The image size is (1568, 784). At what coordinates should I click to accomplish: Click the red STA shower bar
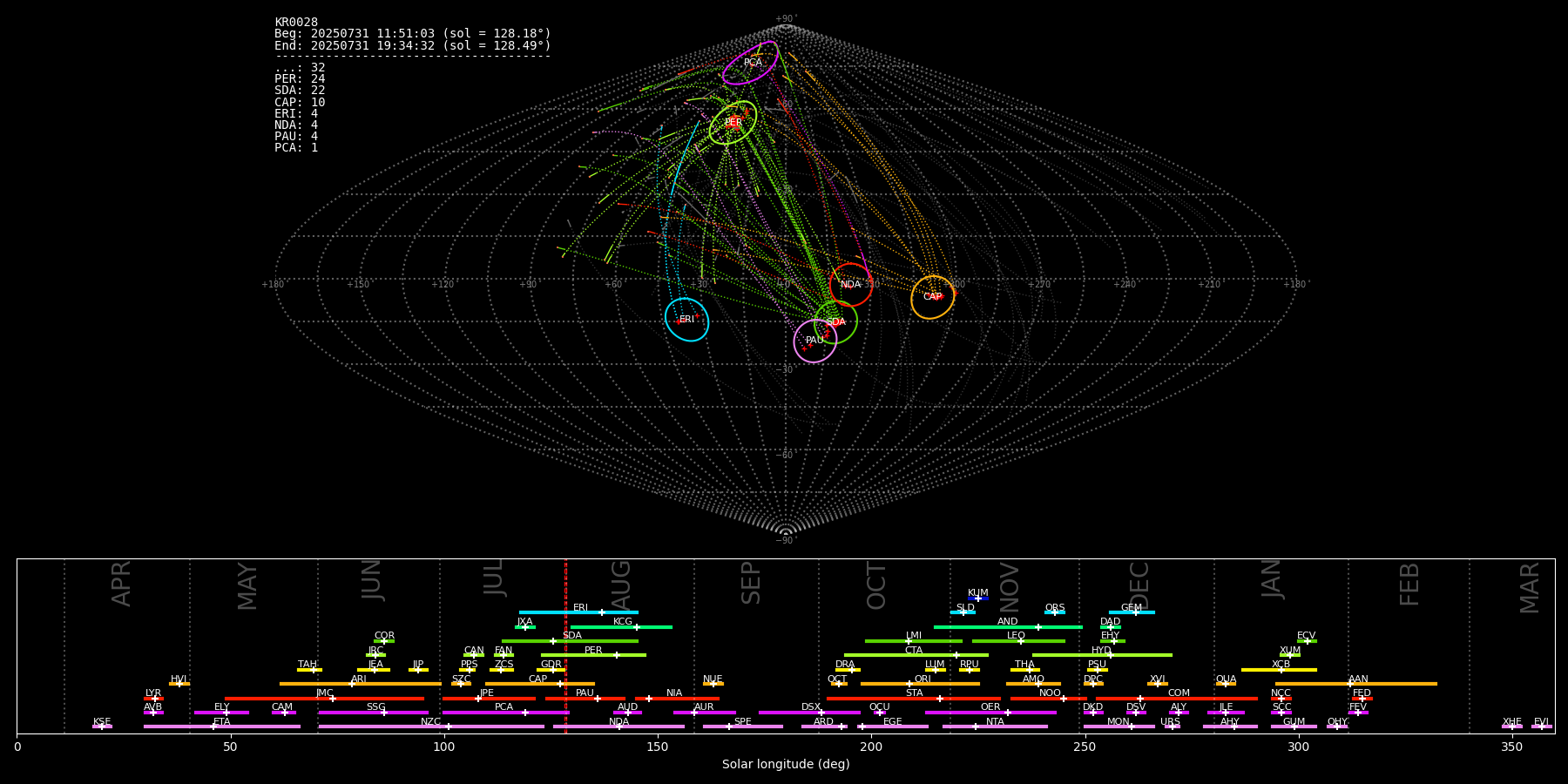(914, 699)
